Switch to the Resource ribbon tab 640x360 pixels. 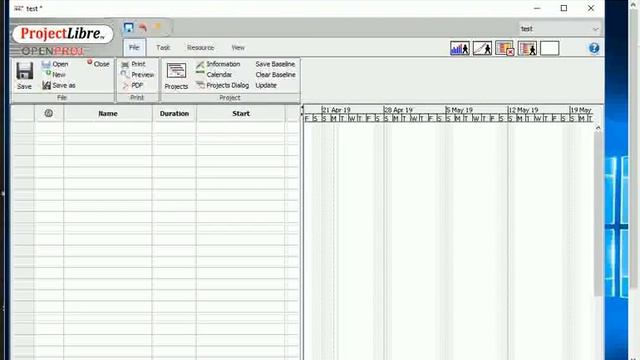click(x=200, y=48)
